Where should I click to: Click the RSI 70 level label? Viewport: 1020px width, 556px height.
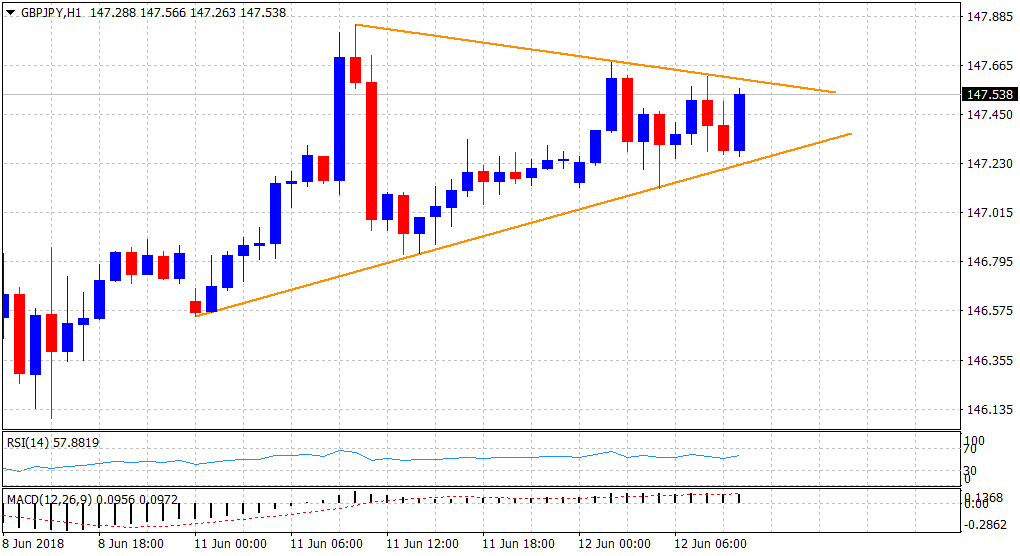pyautogui.click(x=969, y=449)
